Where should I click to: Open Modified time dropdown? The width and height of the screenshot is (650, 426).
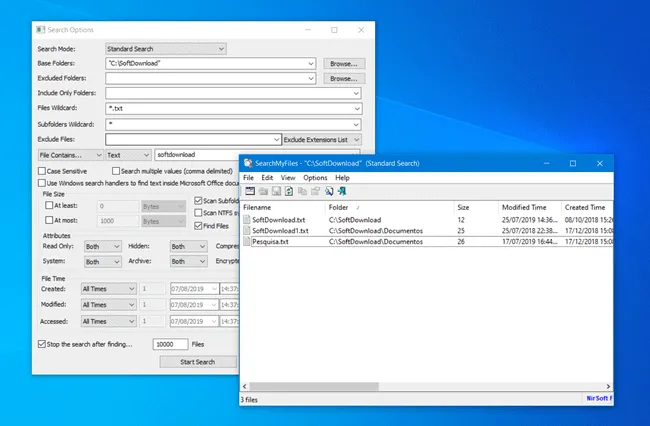(109, 305)
